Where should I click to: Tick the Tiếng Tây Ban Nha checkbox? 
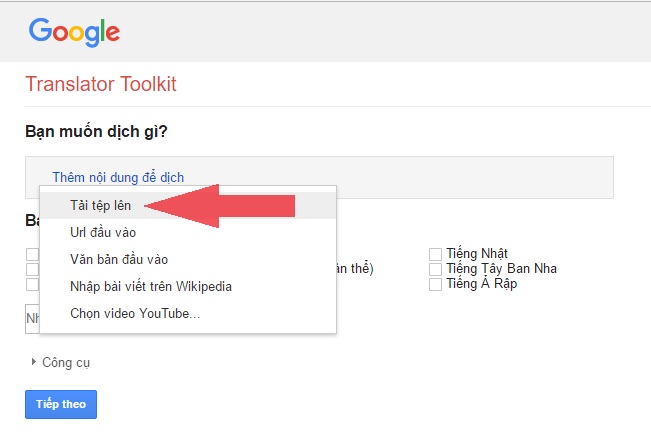coord(435,269)
